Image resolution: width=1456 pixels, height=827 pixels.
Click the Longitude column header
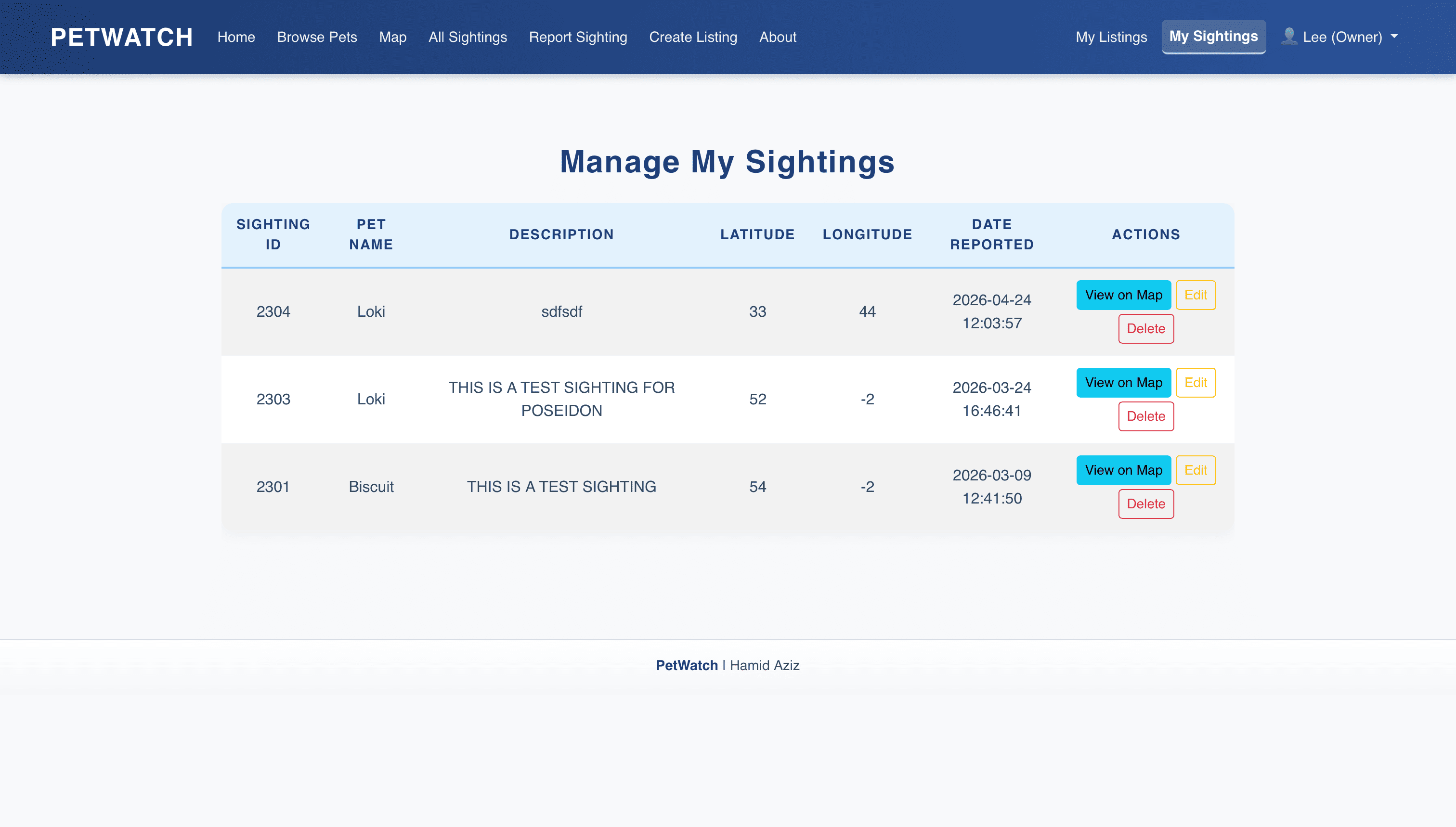[x=867, y=234]
